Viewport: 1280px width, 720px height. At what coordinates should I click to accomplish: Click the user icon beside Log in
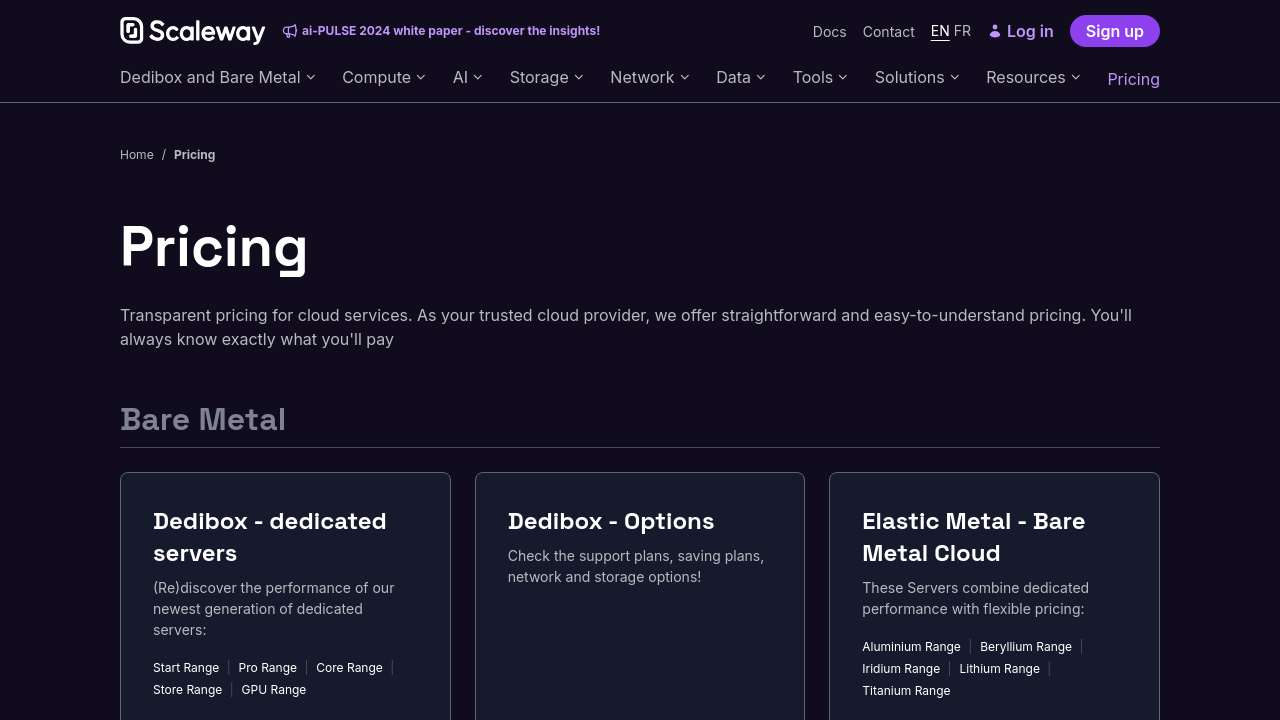tap(994, 32)
